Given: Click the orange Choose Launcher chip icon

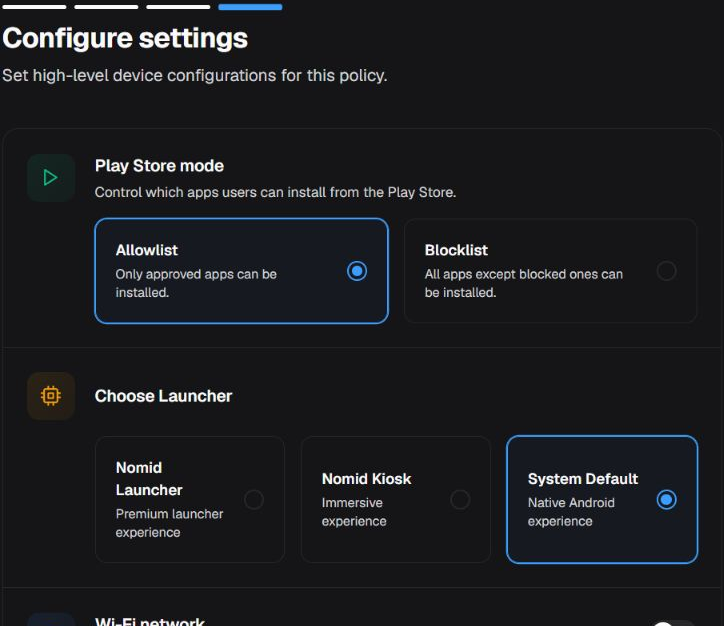Looking at the screenshot, I should tap(51, 396).
